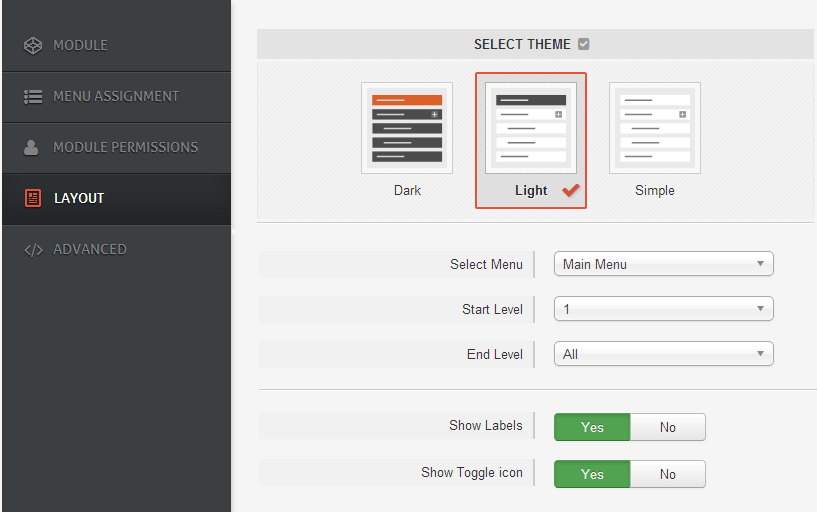
Task: Click the Module Permissions user icon
Action: (32, 147)
